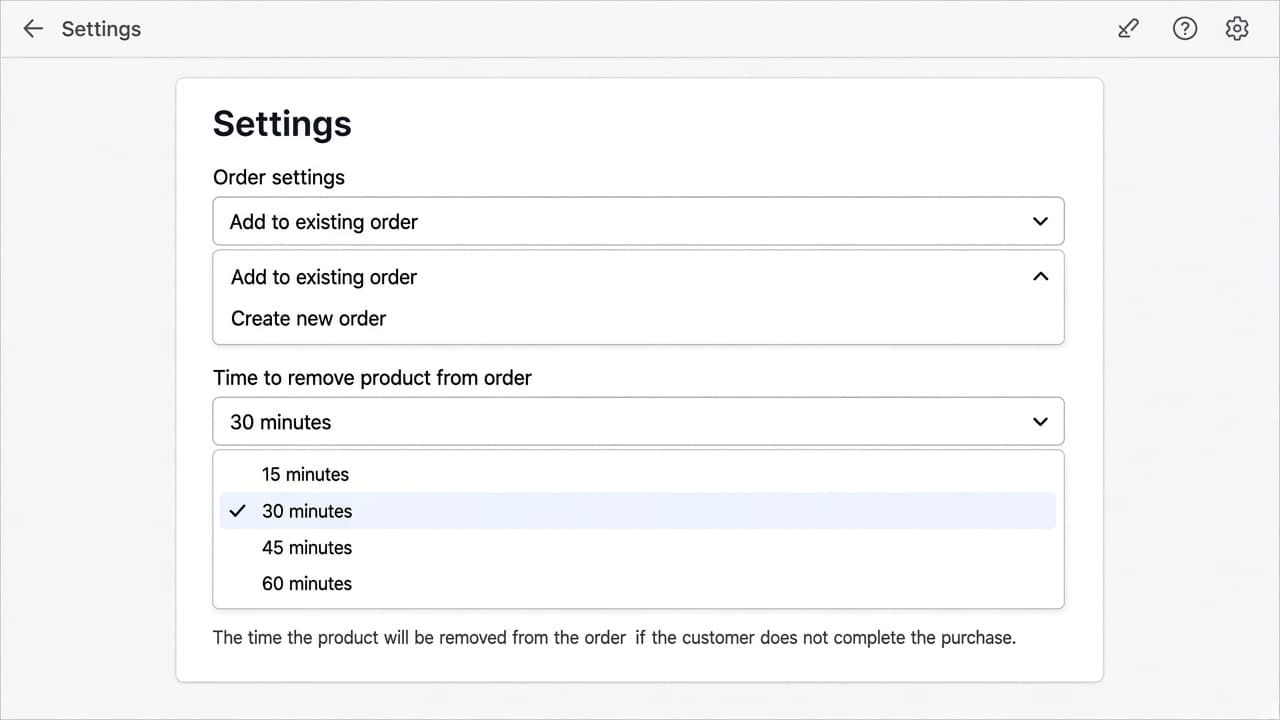Go back with the left arrow icon
Screen dimensions: 1280x720
coord(33,29)
